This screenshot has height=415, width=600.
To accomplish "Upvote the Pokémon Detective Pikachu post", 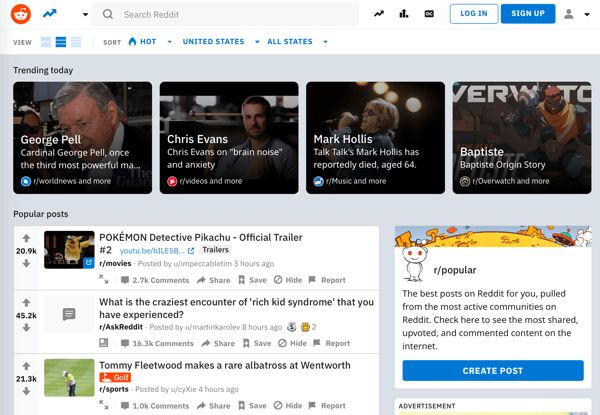I will pyautogui.click(x=26, y=239).
